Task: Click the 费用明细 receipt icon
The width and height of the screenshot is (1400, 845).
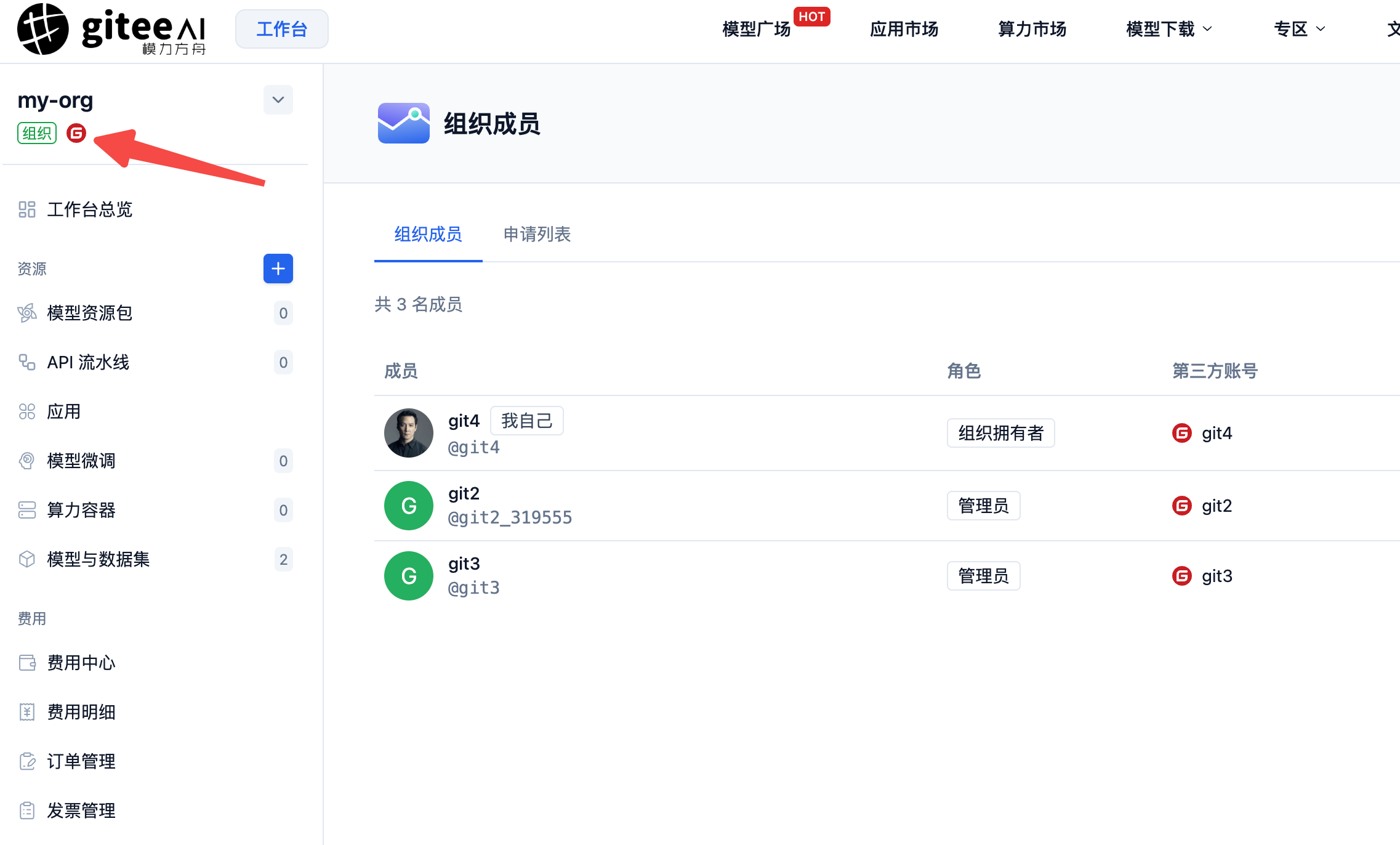Action: [27, 712]
